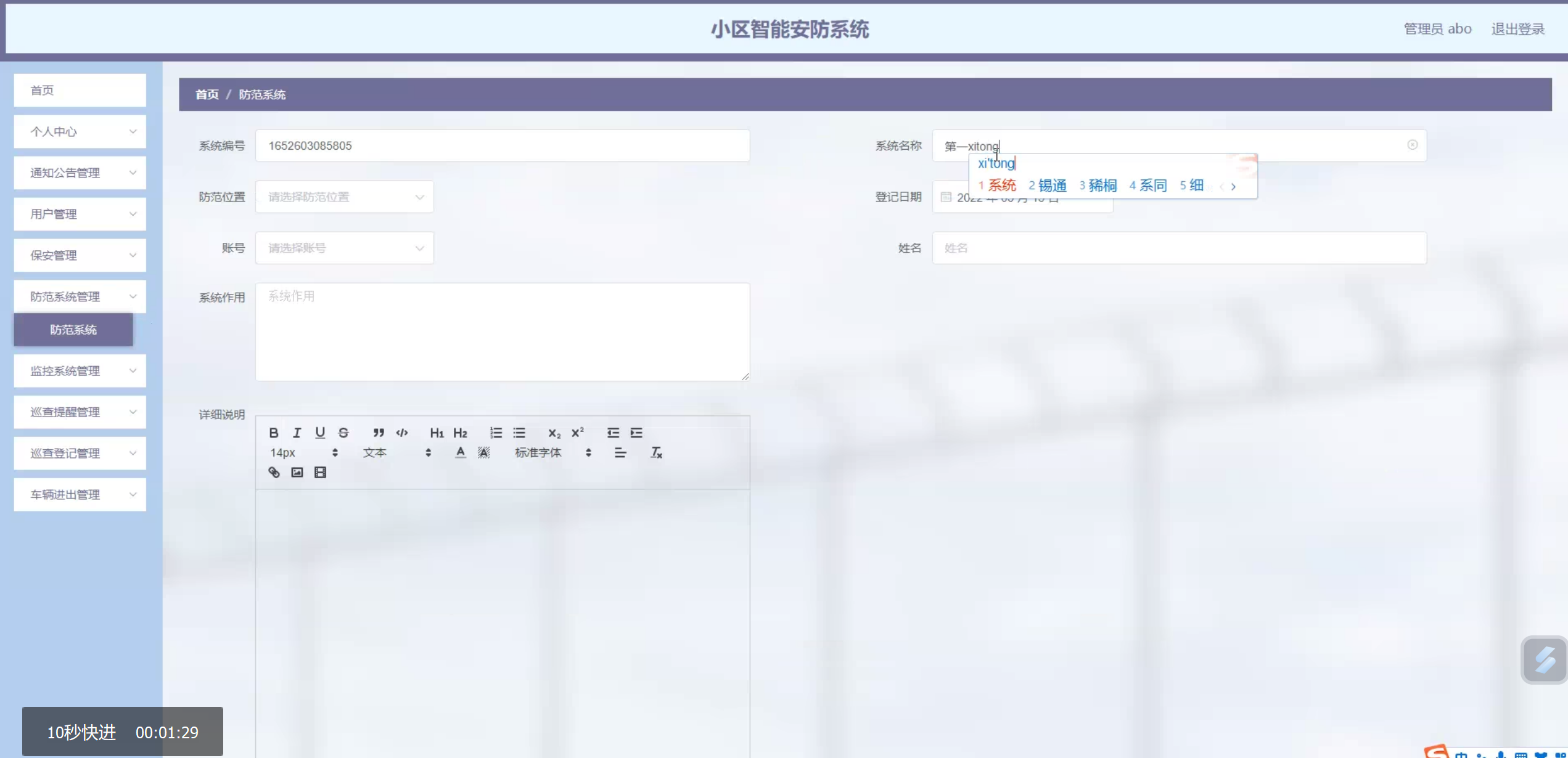The height and width of the screenshot is (758, 1568).
Task: Open the 首页 sidebar menu item
Action: (80, 91)
